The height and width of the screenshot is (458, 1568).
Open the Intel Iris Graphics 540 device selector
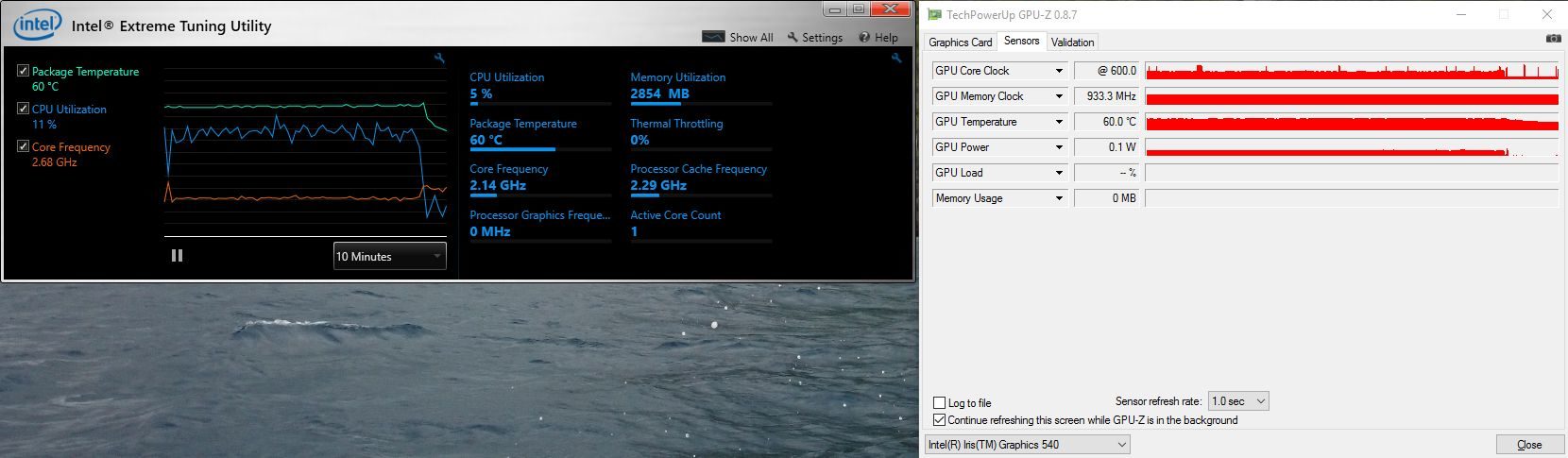(x=1027, y=445)
